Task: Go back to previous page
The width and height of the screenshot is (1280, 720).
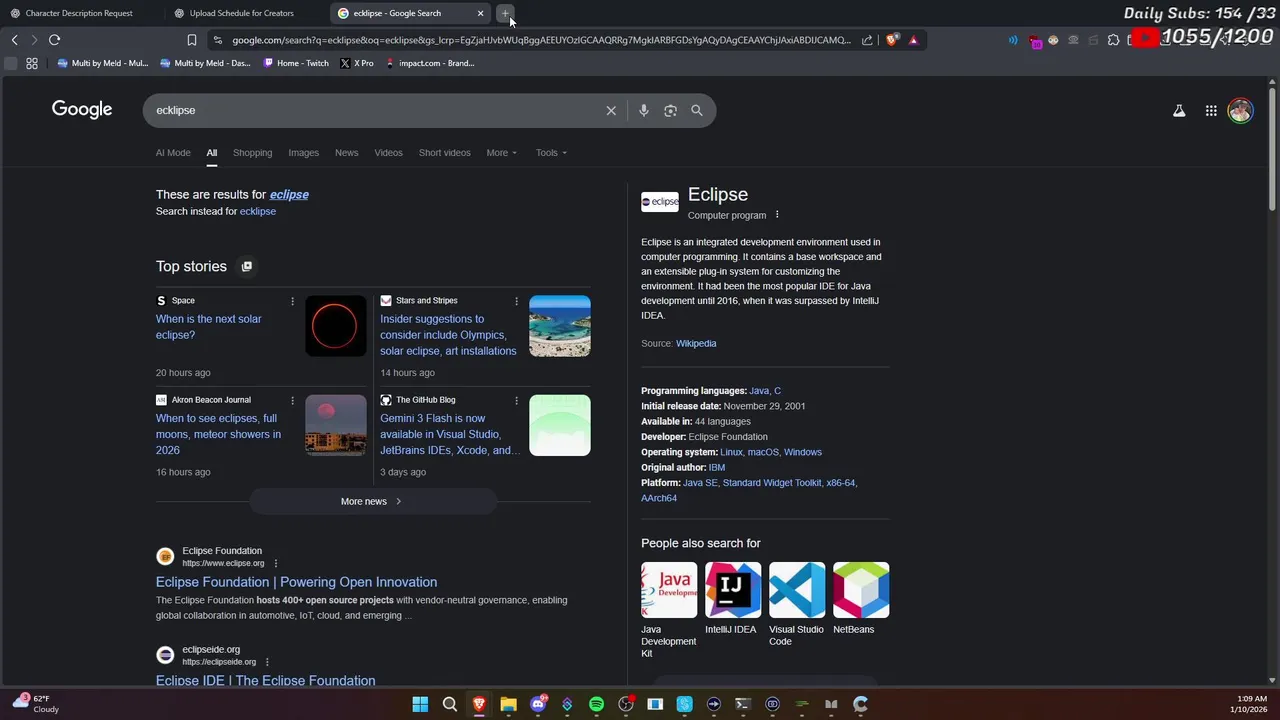Action: (x=14, y=40)
